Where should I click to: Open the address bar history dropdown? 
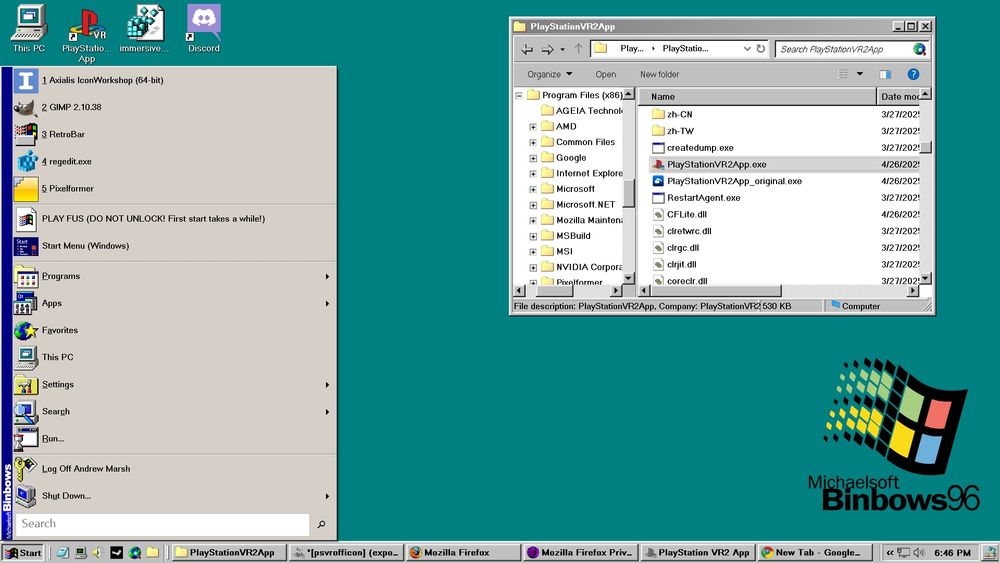coord(747,48)
